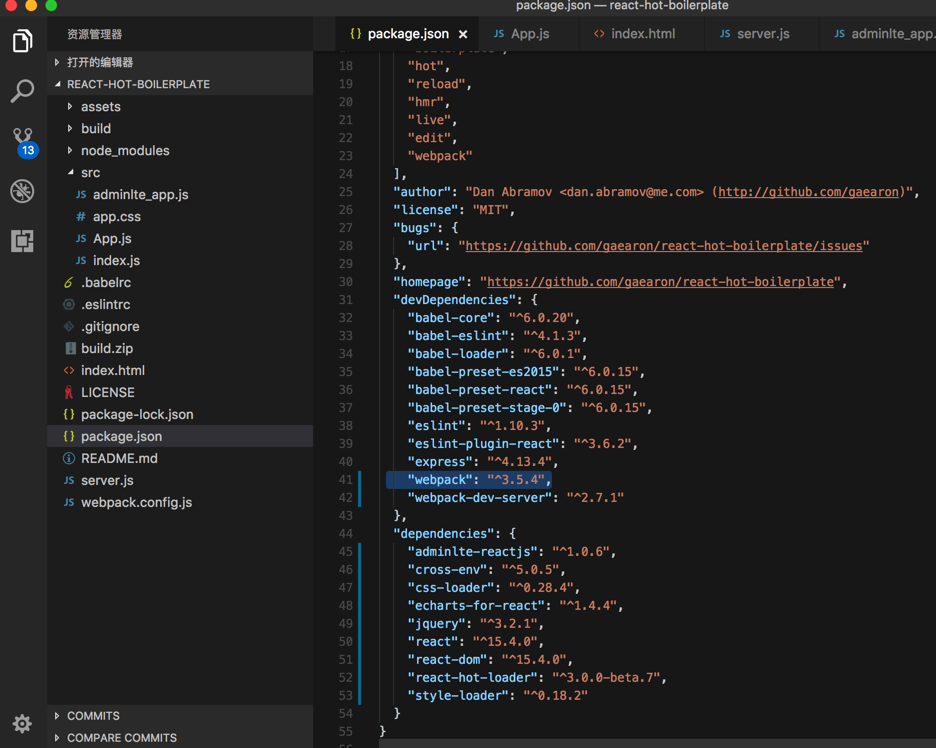The height and width of the screenshot is (748, 936).
Task: Open the Explorer view in activity bar
Action: (22, 41)
